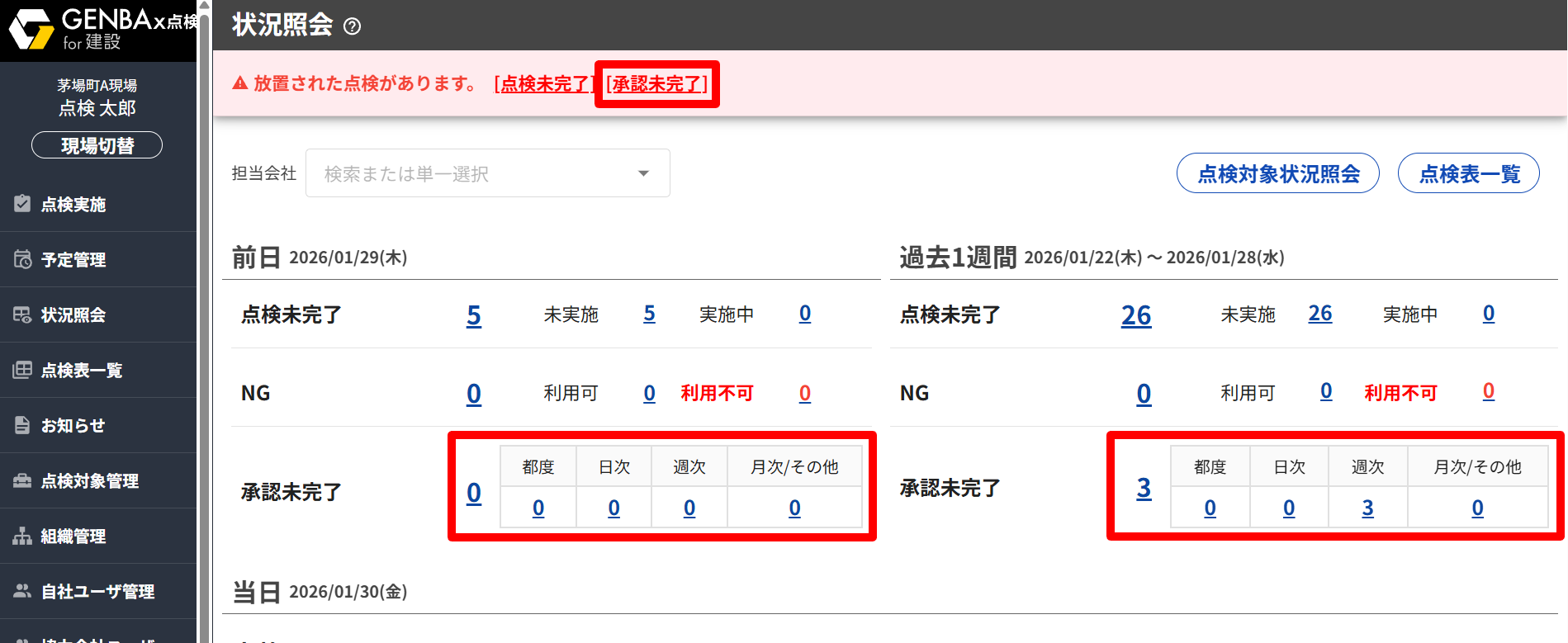Click the 状況照会 sidebar icon
This screenshot has width=1568, height=643.
click(x=22, y=314)
